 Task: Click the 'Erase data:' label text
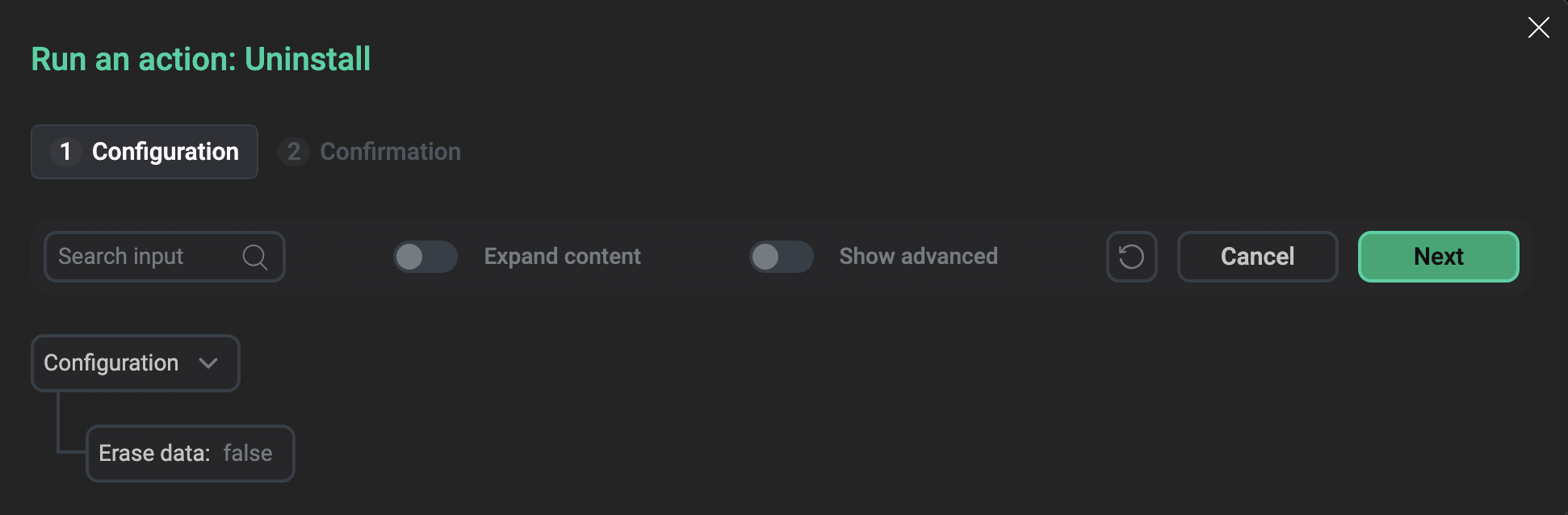(154, 454)
